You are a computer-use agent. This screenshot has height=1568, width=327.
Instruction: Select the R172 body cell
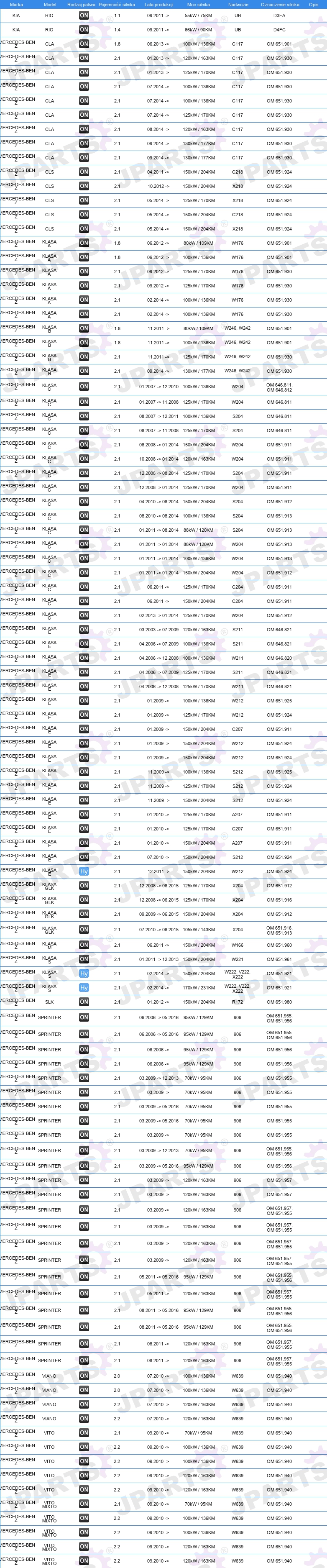238,1002
